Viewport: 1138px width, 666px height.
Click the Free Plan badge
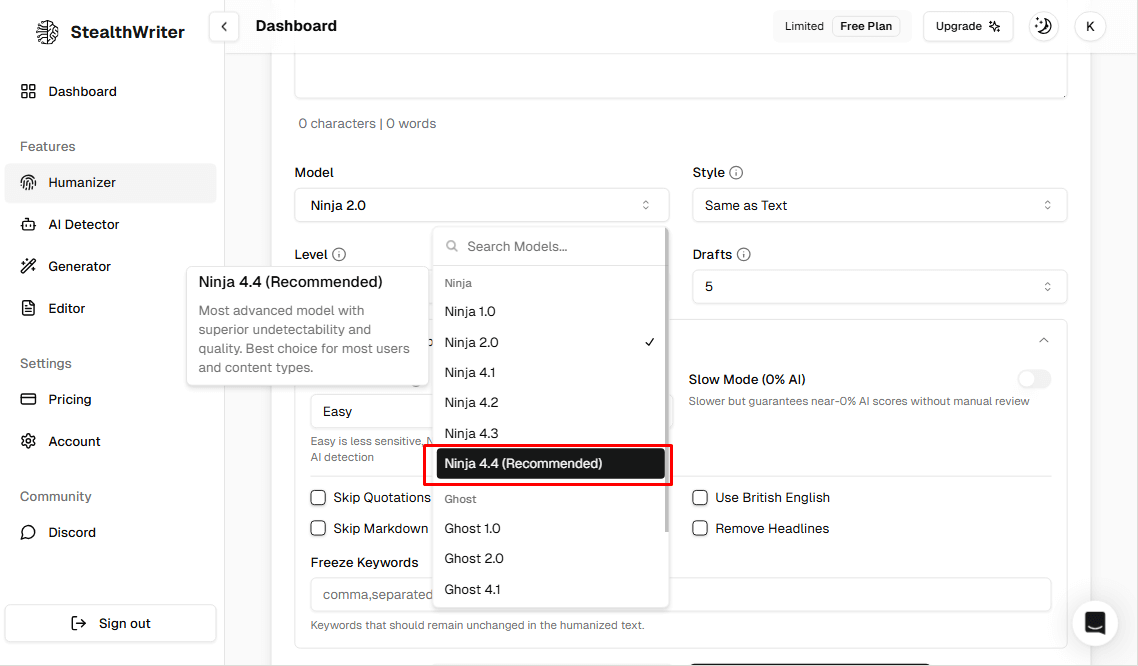click(x=866, y=26)
